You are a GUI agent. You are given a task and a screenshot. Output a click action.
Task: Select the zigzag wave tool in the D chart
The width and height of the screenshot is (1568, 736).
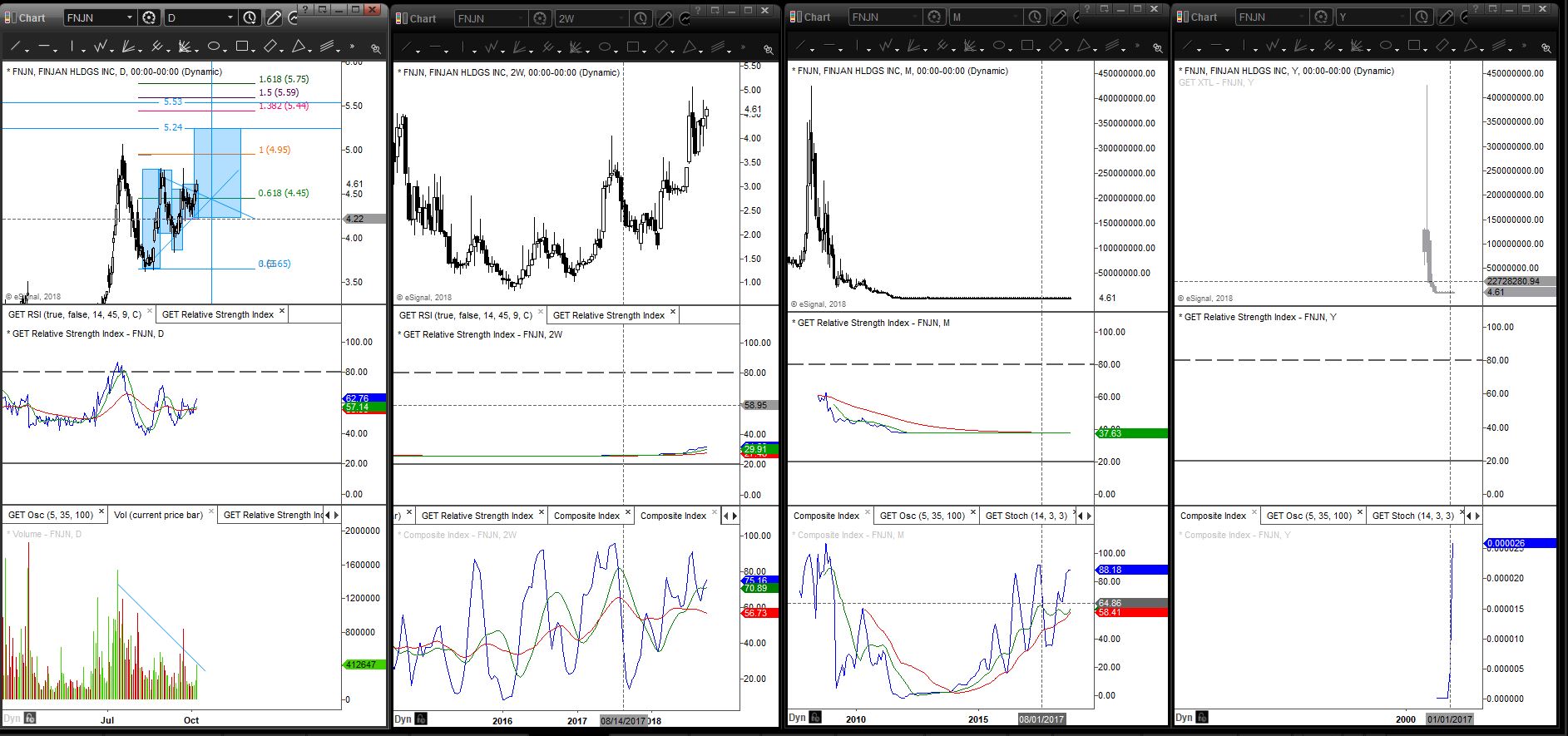coord(102,47)
